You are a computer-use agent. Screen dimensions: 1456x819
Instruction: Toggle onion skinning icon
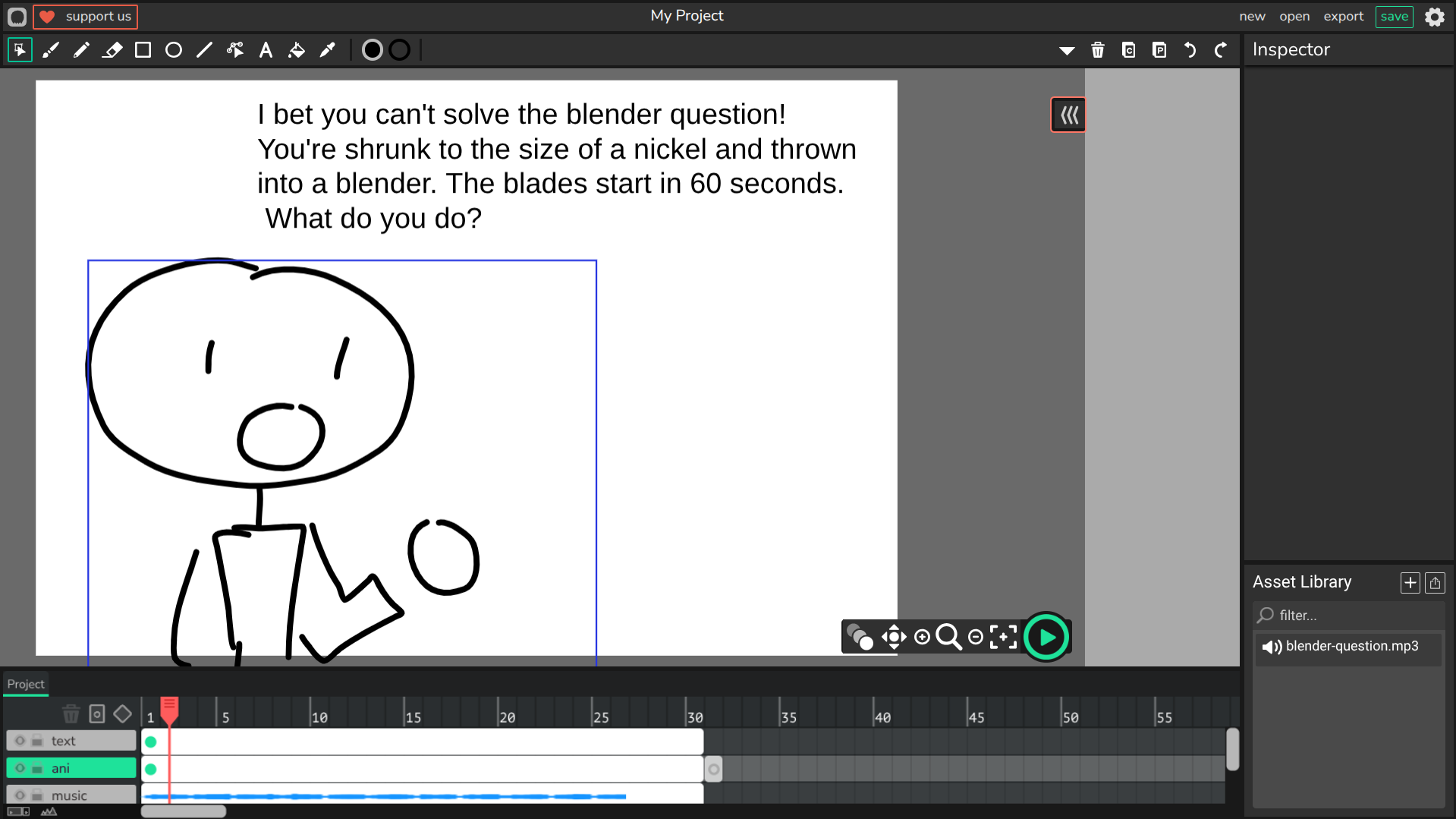[x=860, y=637]
